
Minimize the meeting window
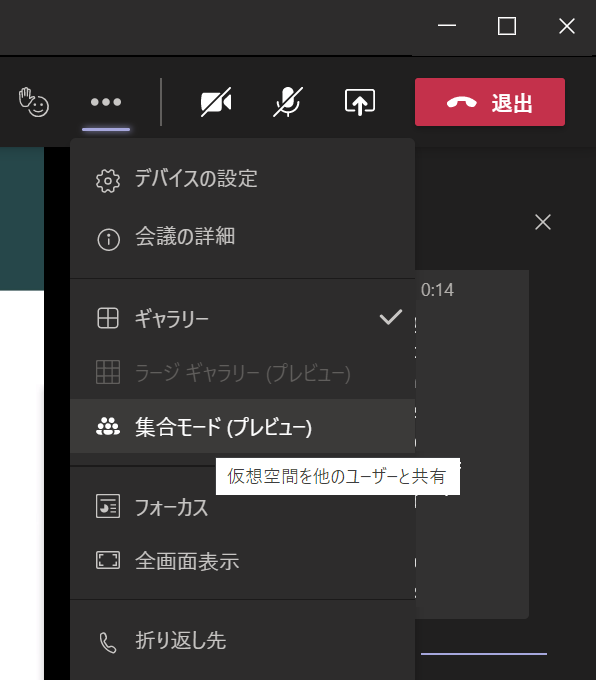click(x=447, y=26)
